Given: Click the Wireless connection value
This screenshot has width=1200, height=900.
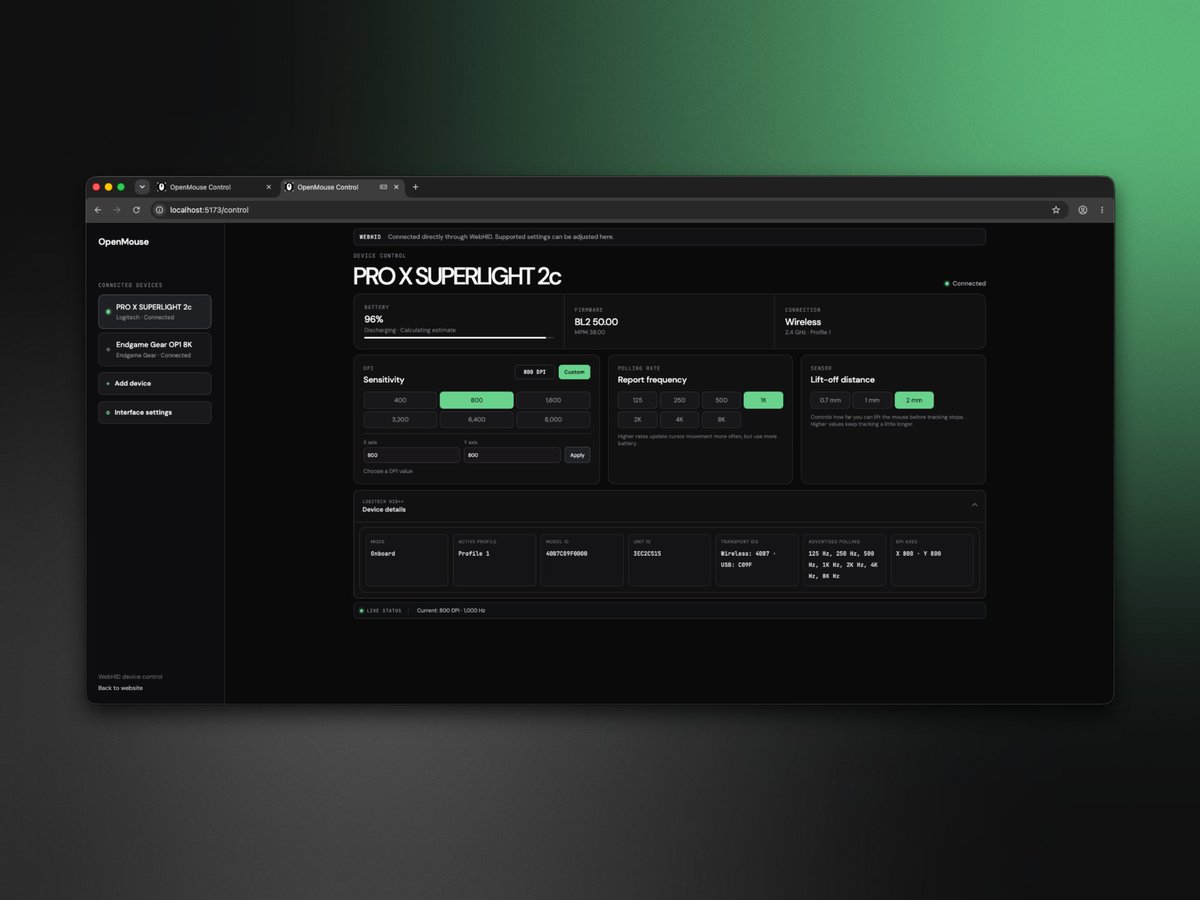Looking at the screenshot, I should pyautogui.click(x=803, y=322).
